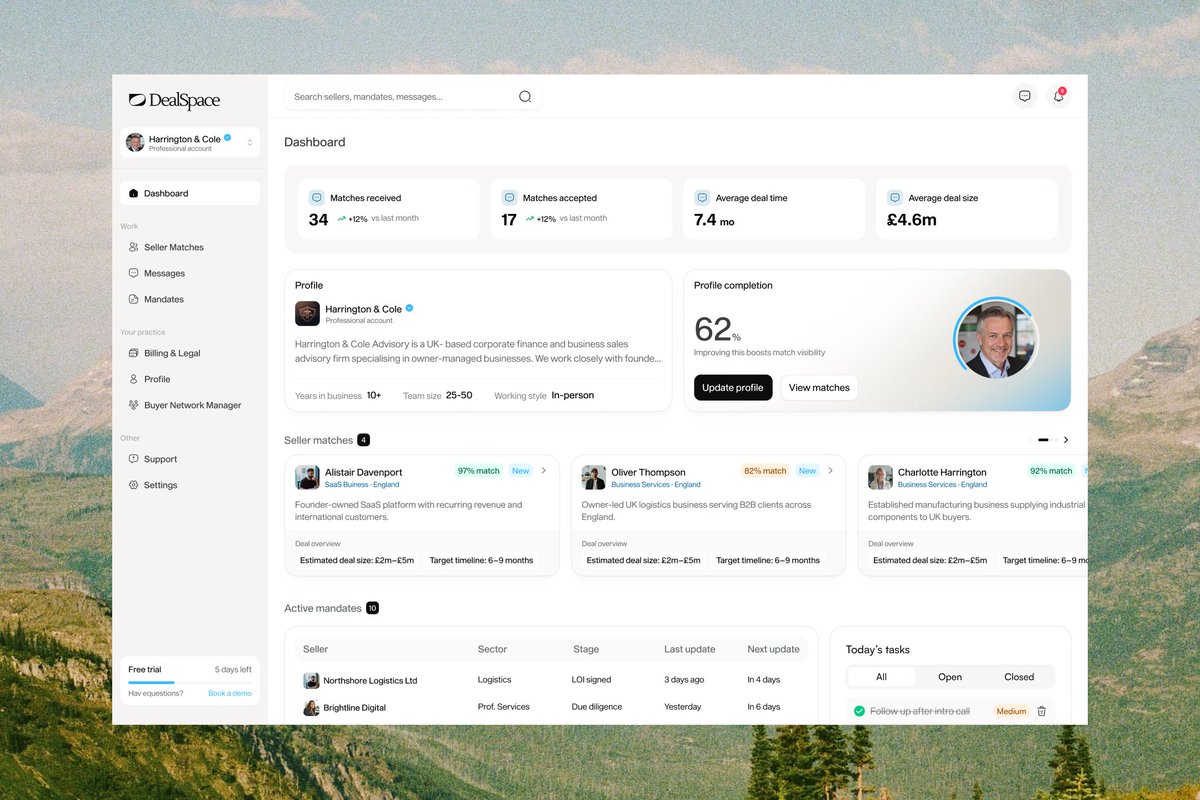Click the search magnifier icon
The image size is (1200, 800).
[525, 97]
